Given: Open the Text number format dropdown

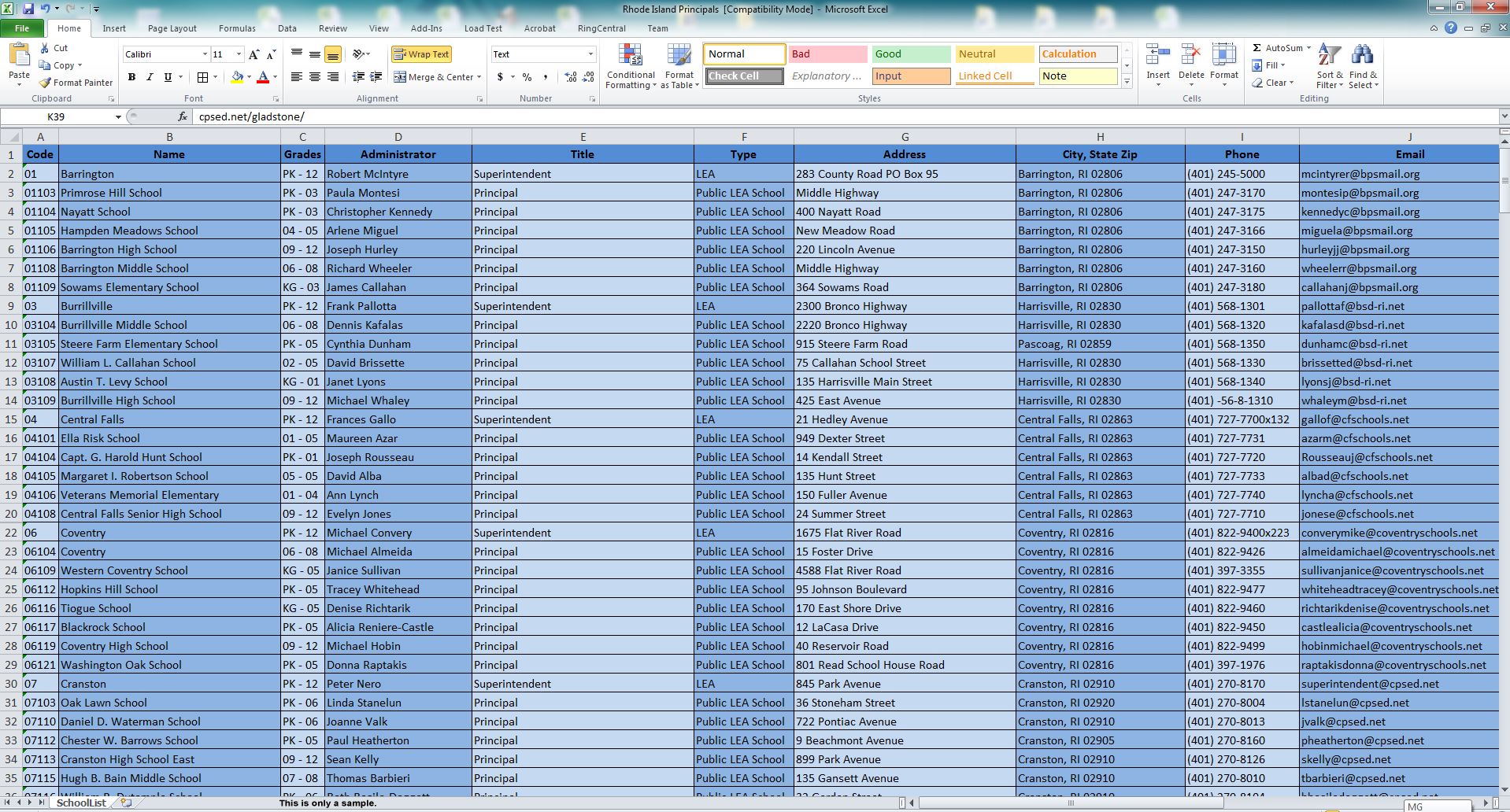Looking at the screenshot, I should 590,54.
